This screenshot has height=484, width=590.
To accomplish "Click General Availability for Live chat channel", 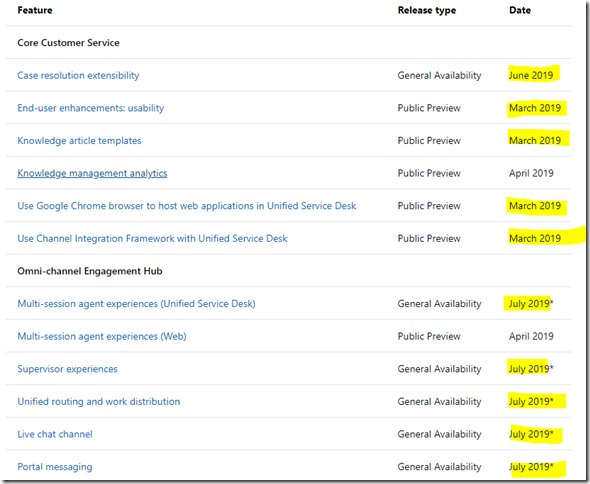I will [439, 434].
